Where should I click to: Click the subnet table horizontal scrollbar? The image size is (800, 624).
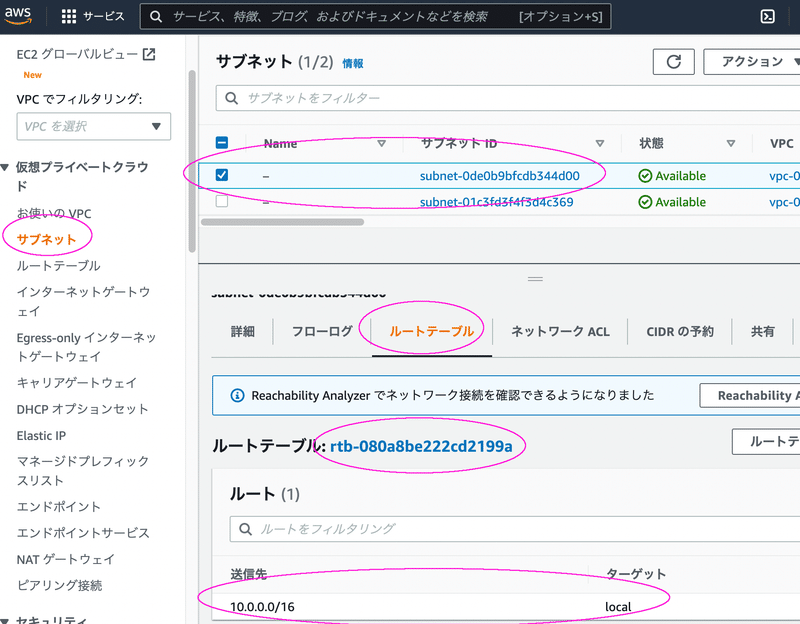pos(283,222)
